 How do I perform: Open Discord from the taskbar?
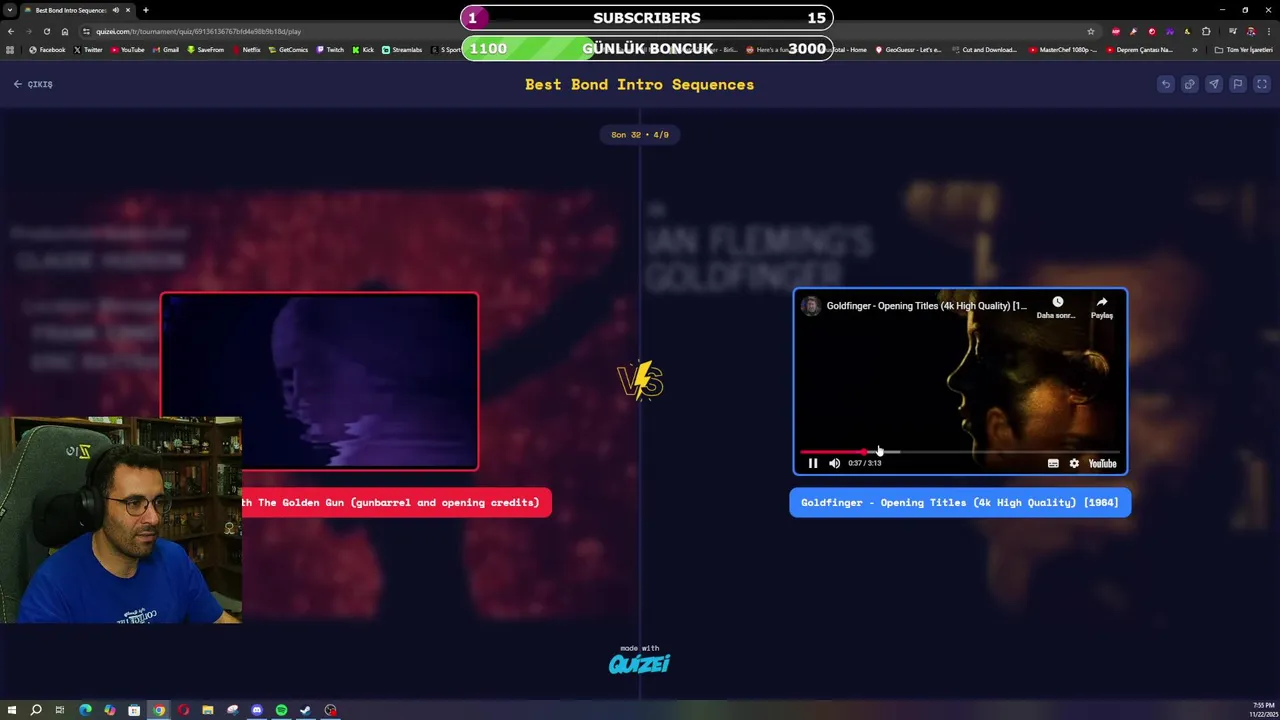pyautogui.click(x=257, y=710)
